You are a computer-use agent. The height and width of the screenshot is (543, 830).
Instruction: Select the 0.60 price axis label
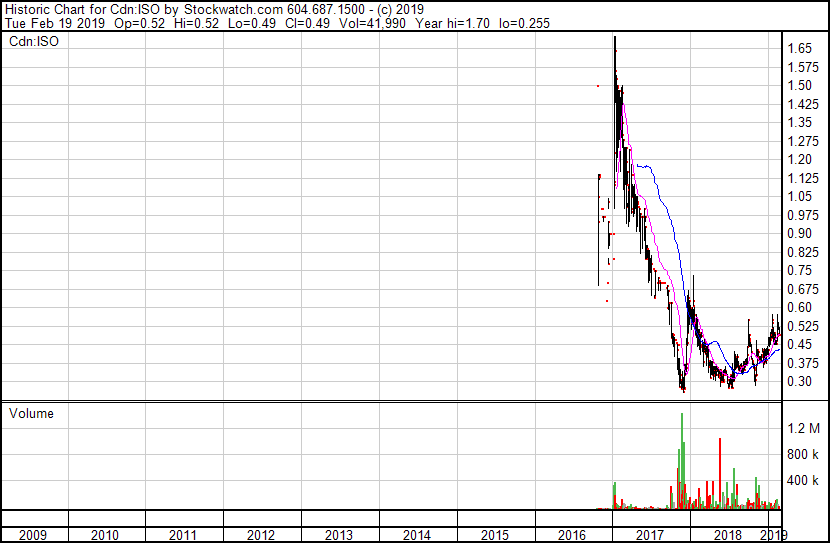[x=798, y=307]
